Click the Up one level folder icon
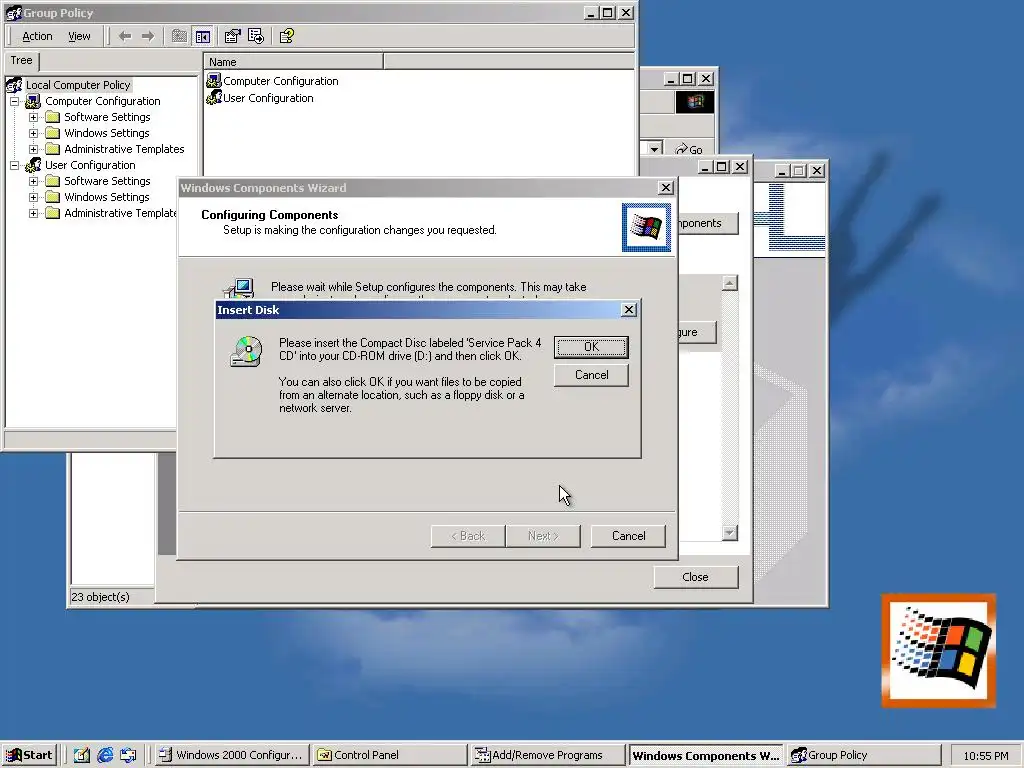1024x768 pixels. pos(179,36)
